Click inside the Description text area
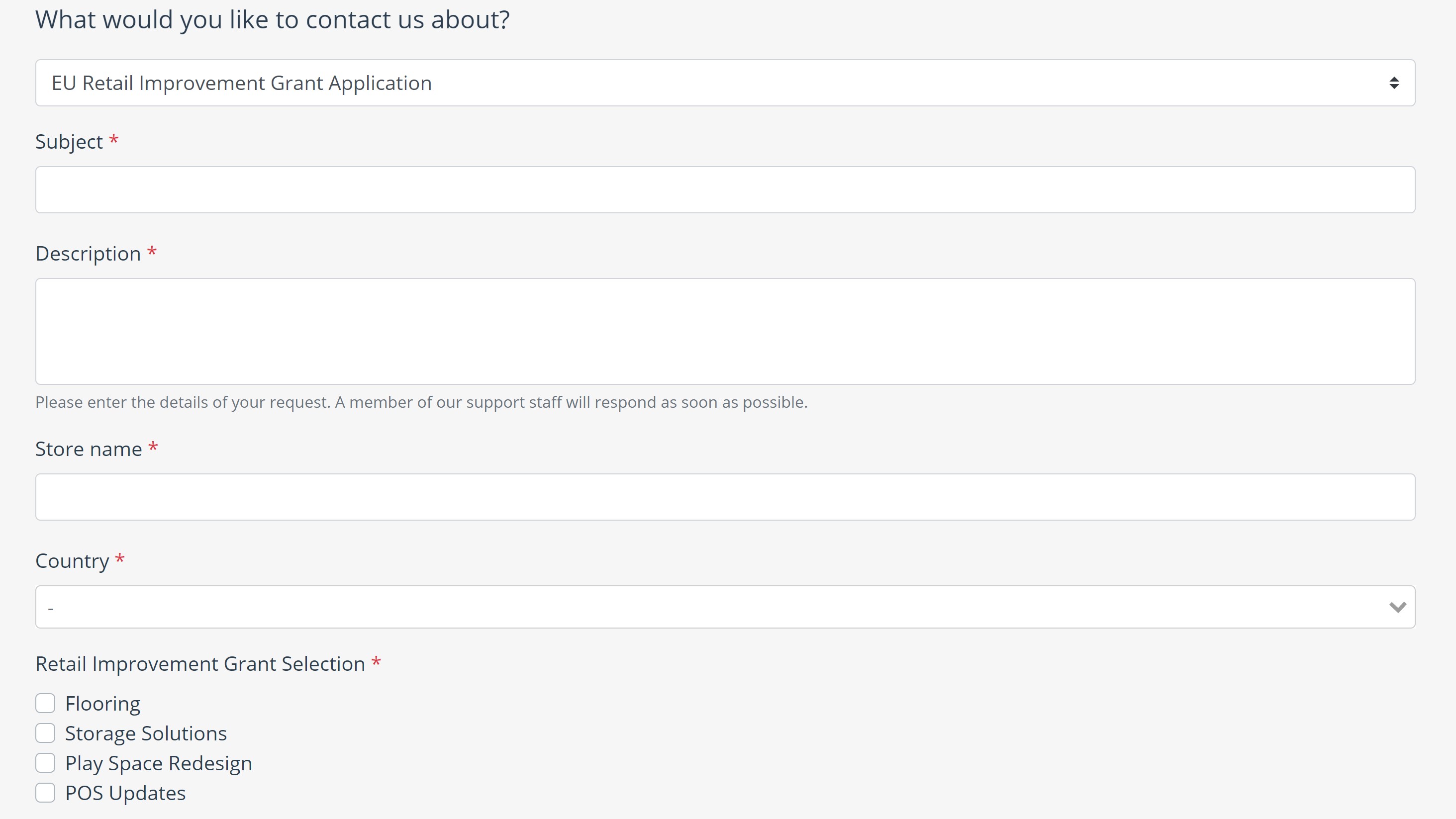The image size is (1456, 819). pos(725,331)
